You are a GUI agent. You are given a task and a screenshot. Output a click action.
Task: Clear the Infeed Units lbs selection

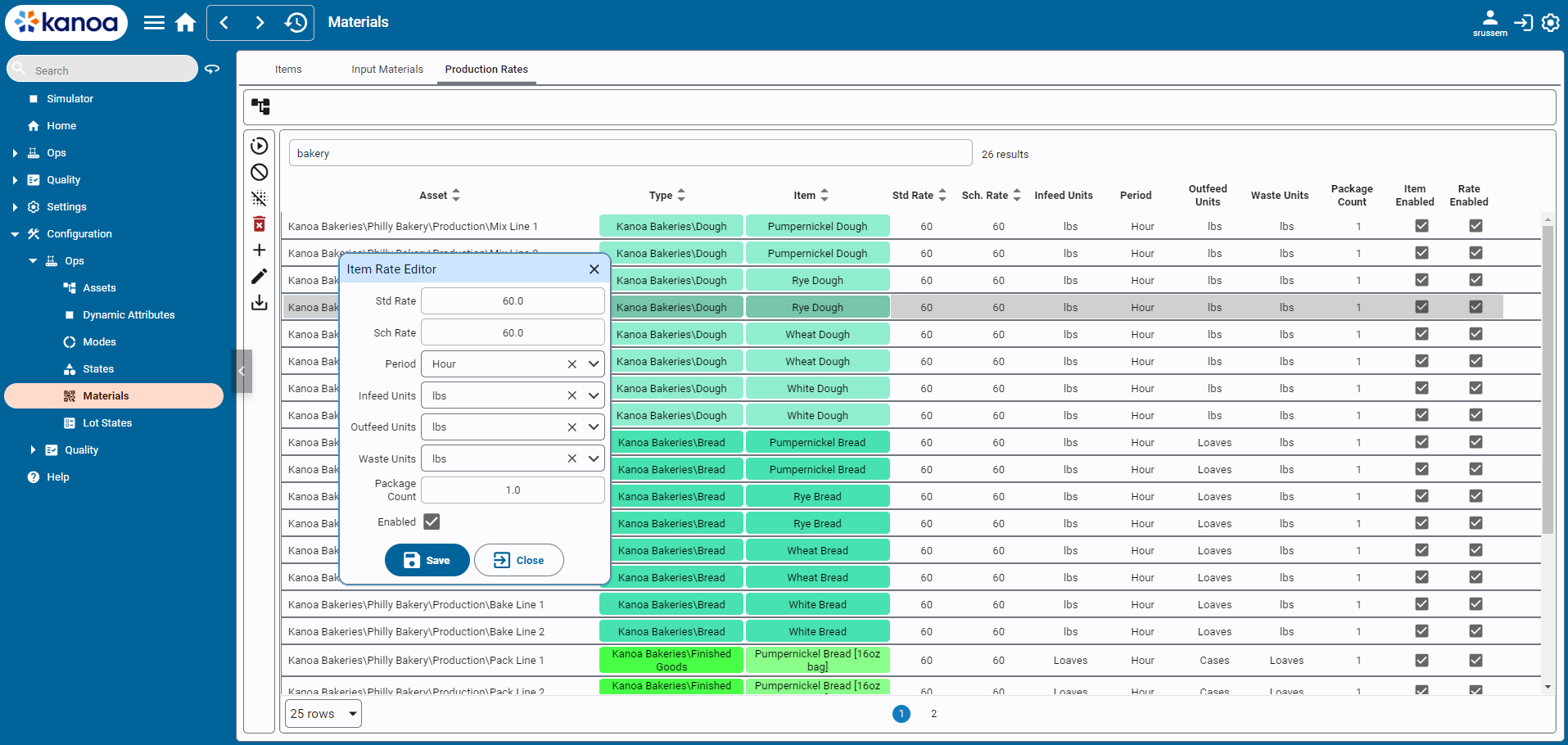tap(572, 395)
